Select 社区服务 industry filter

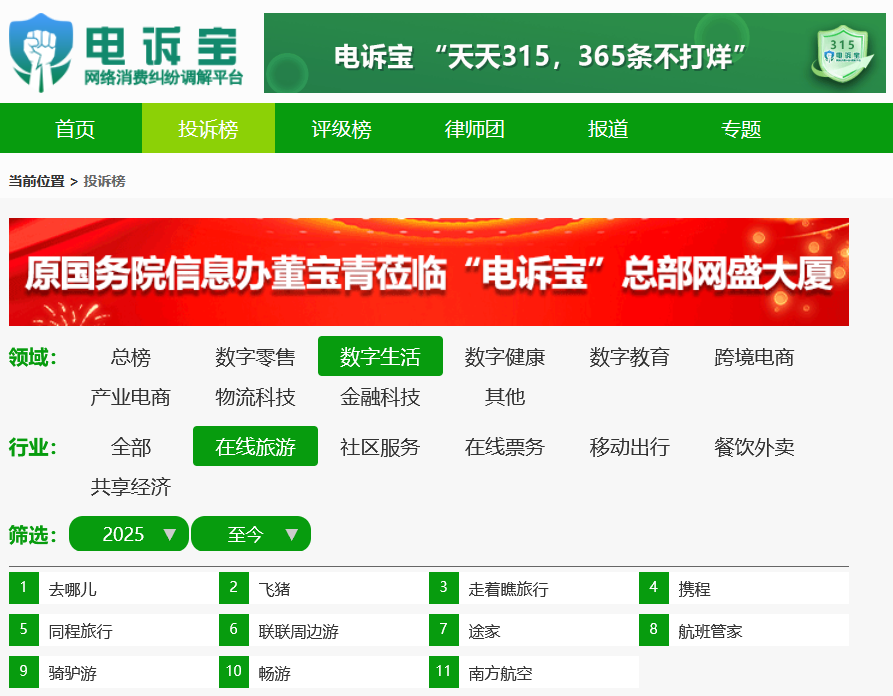coord(380,447)
